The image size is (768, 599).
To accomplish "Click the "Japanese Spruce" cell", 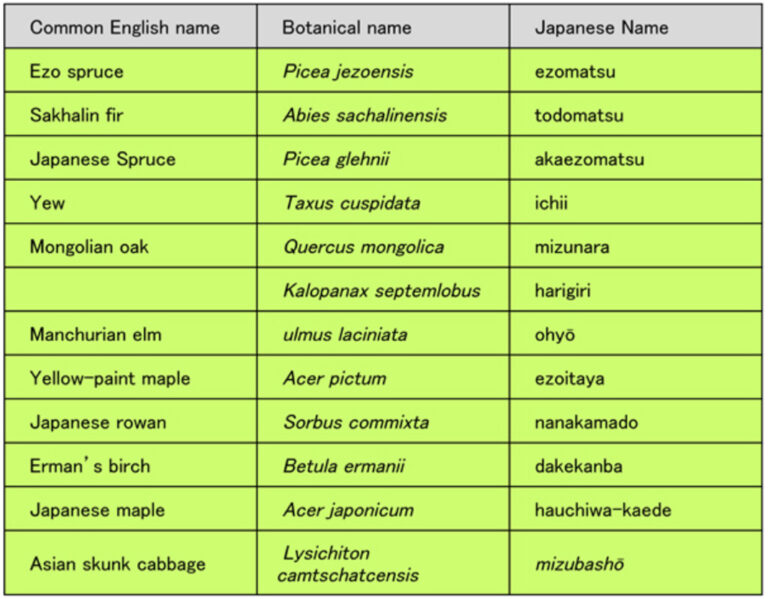I will coord(102,159).
